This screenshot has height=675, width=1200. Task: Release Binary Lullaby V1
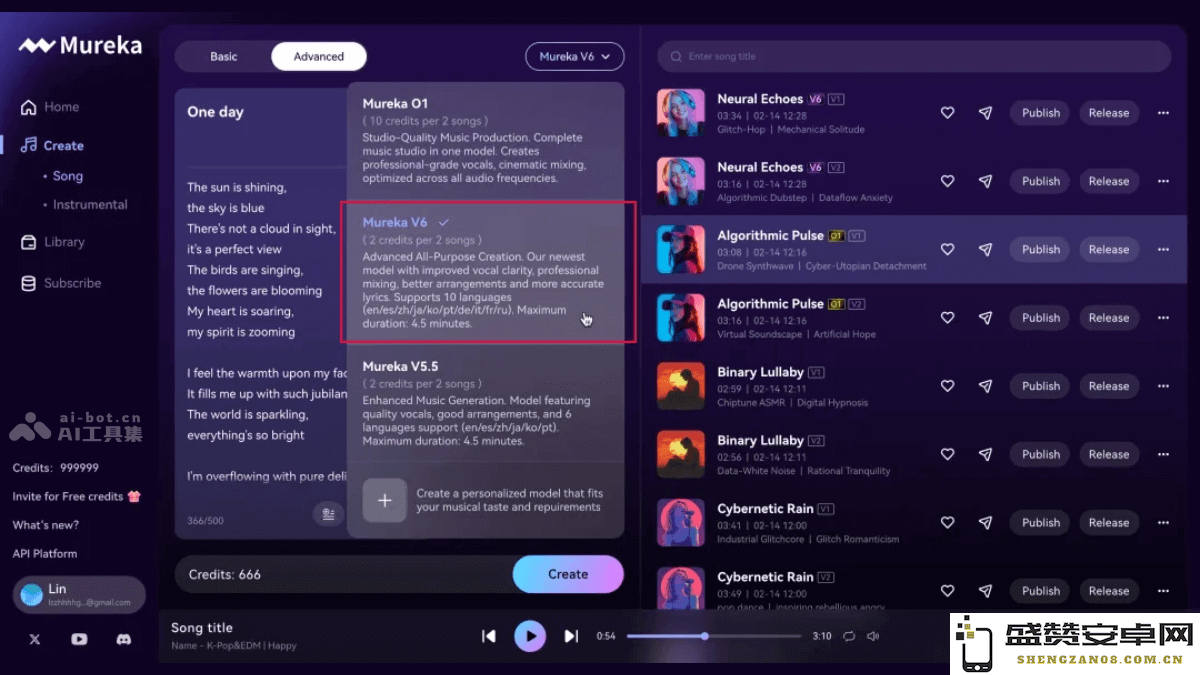(1109, 386)
